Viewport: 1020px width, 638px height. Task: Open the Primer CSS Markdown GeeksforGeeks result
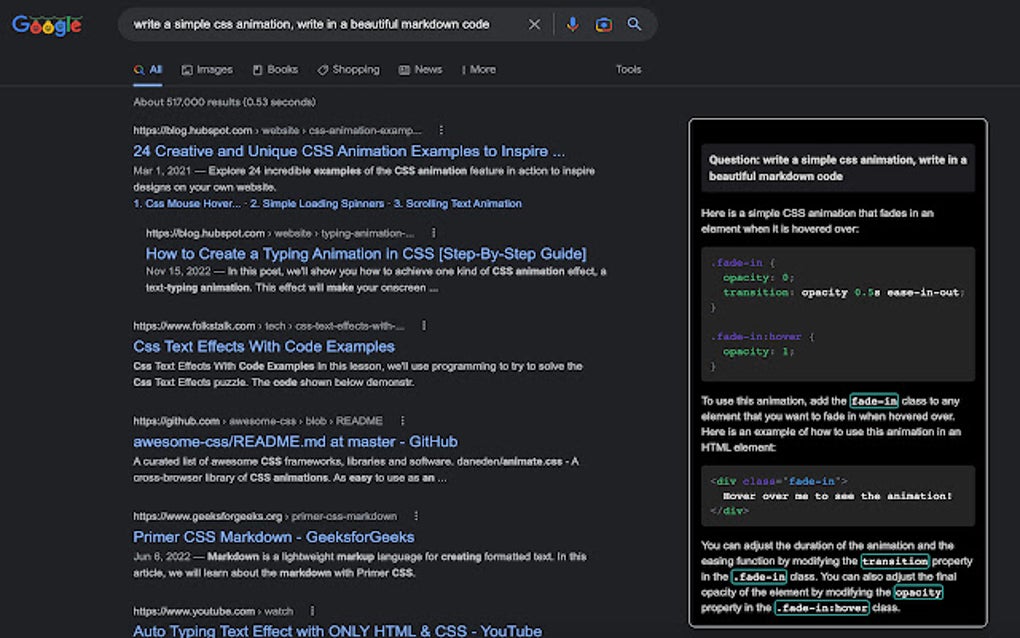[274, 536]
